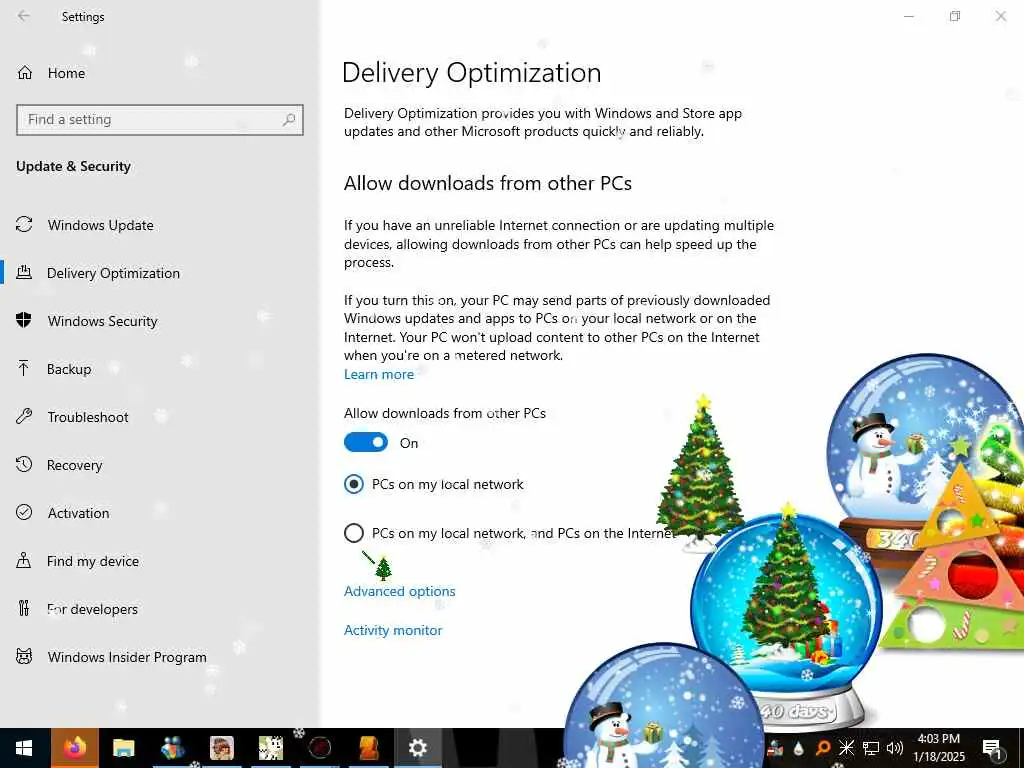Open the Troubleshoot page
This screenshot has width=1024, height=768.
pyautogui.click(x=88, y=417)
